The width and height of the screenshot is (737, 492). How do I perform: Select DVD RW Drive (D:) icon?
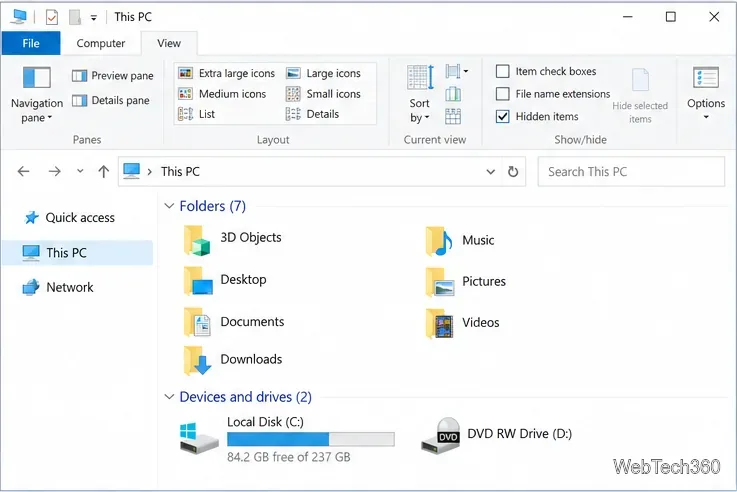pyautogui.click(x=440, y=435)
